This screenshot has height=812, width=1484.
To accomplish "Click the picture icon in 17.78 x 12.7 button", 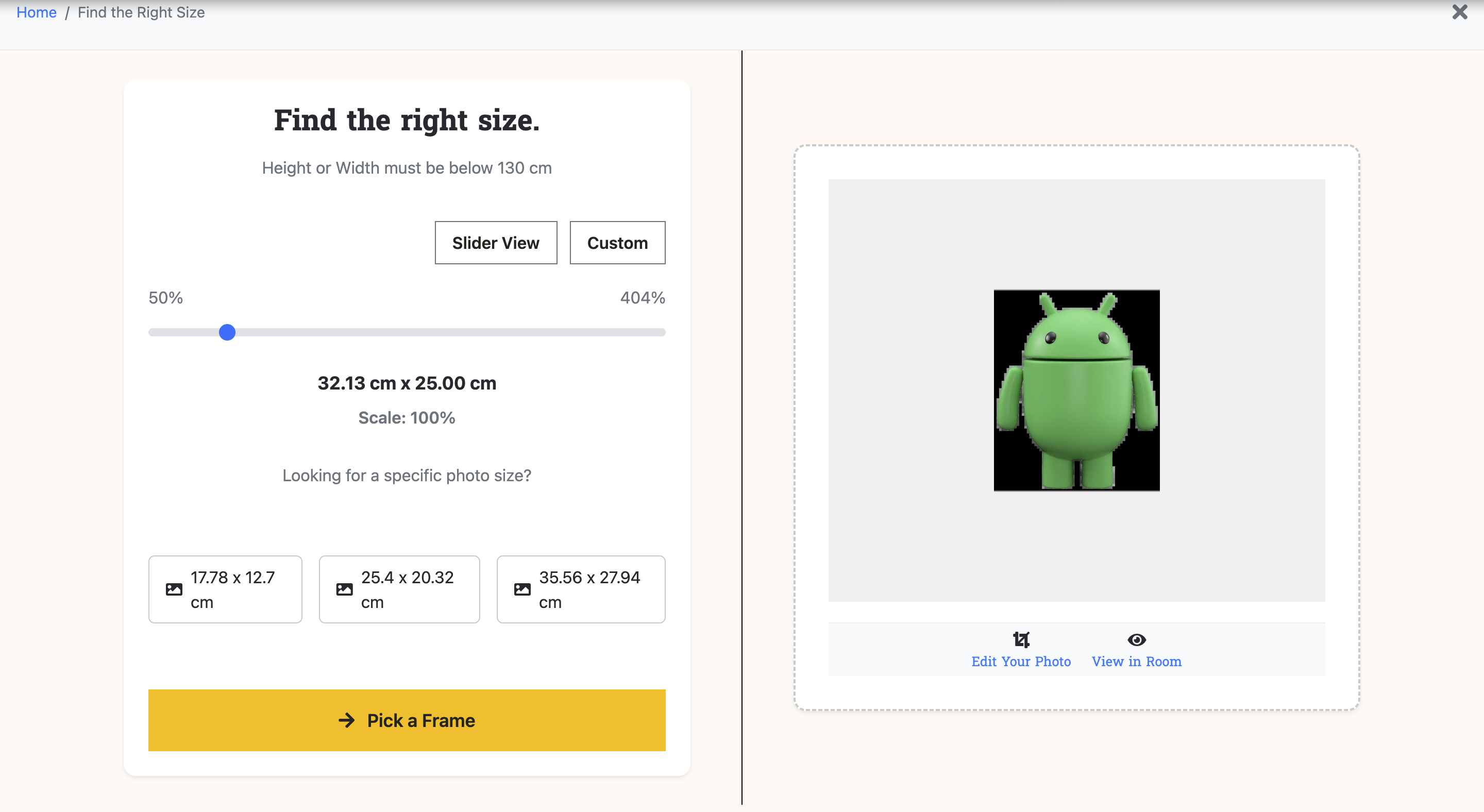I will click(174, 589).
